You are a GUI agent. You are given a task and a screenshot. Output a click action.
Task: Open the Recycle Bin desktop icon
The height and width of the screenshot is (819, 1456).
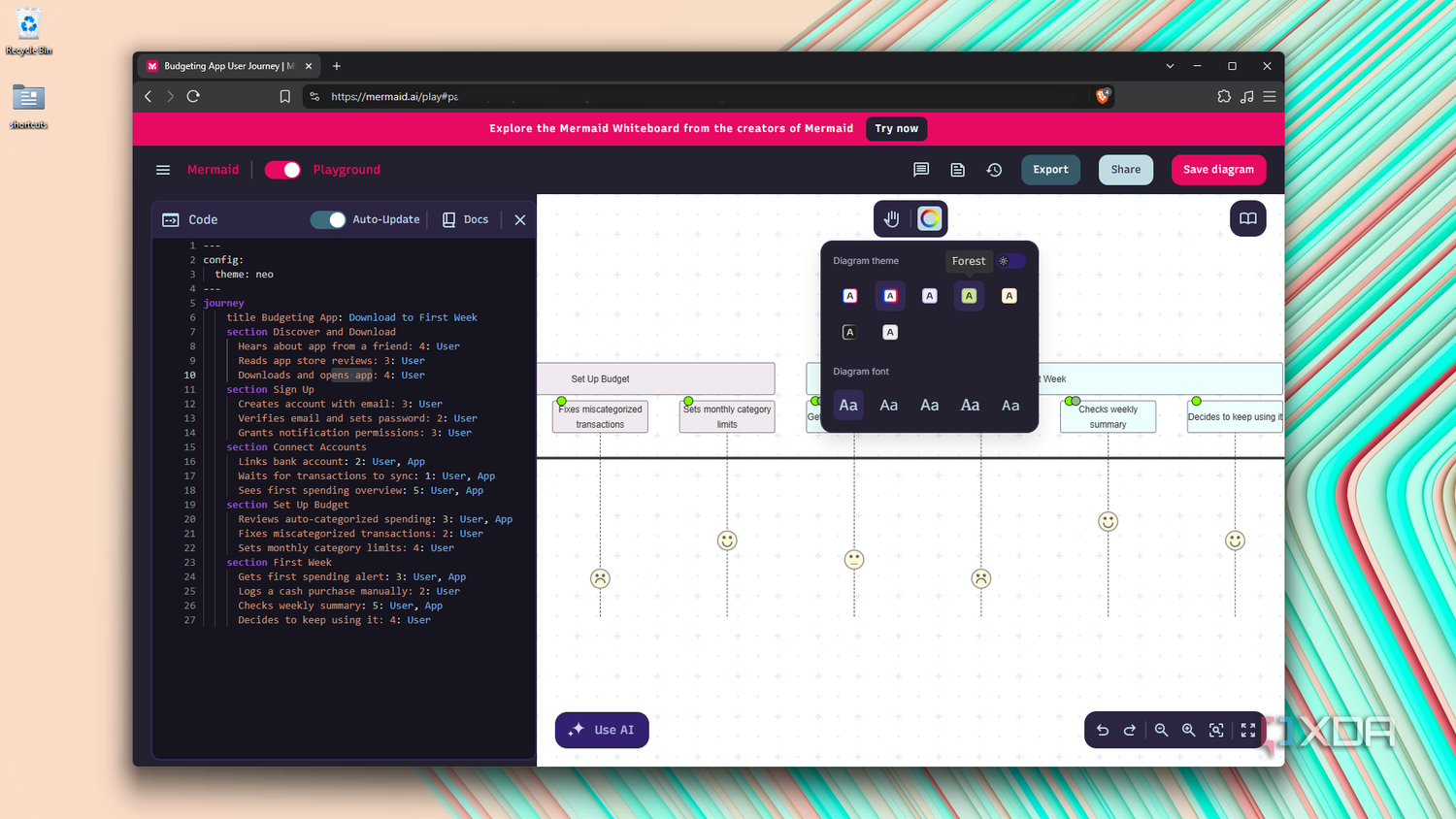pos(28,32)
